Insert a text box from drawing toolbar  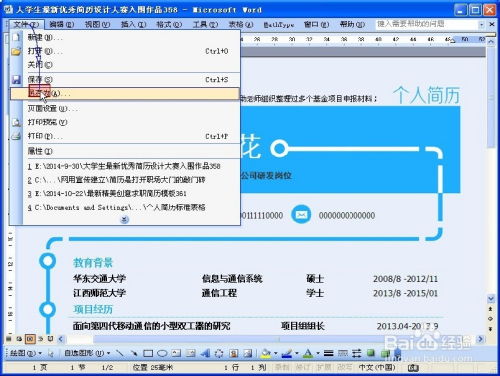176,353
